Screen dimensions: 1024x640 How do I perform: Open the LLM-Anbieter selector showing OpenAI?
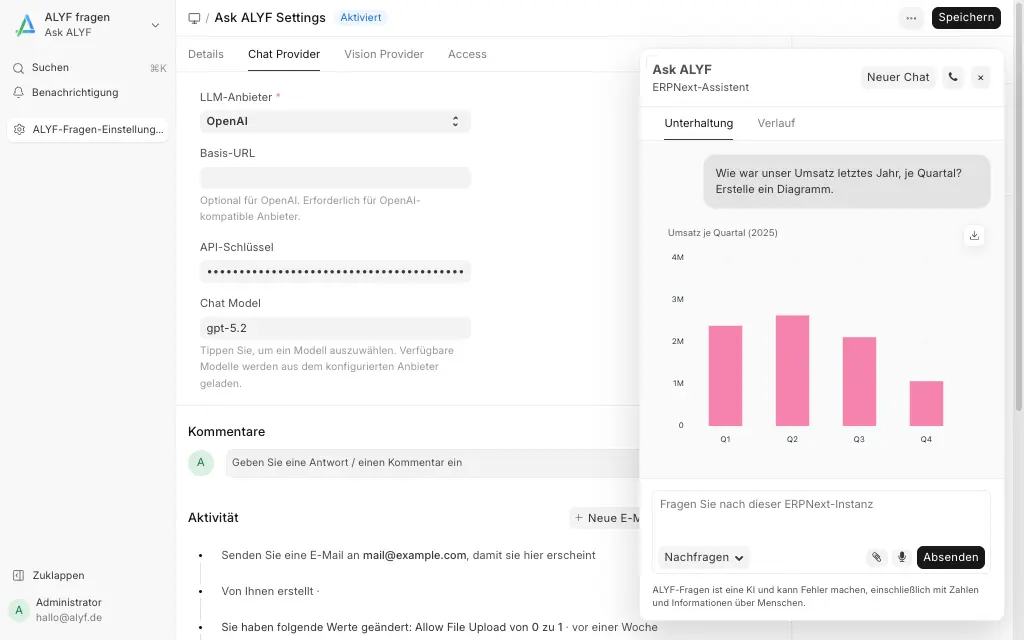pyautogui.click(x=335, y=121)
